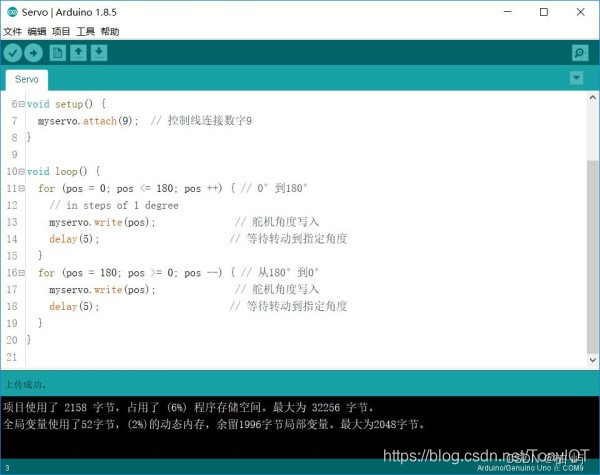This screenshot has width=600, height=475.
Task: Maximize the Arduino window
Action: coord(544,12)
